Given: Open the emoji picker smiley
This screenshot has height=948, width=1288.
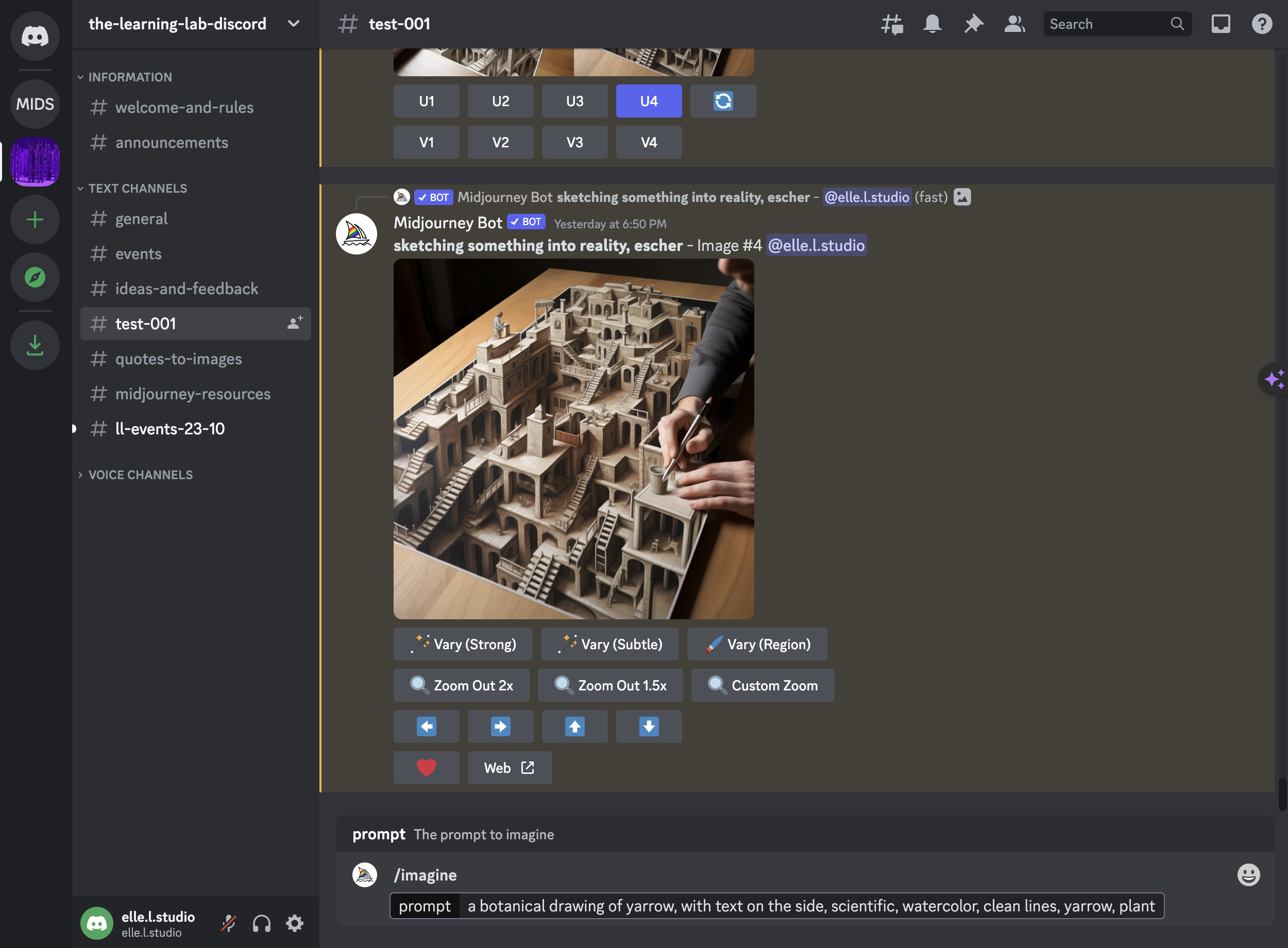Looking at the screenshot, I should pos(1248,874).
